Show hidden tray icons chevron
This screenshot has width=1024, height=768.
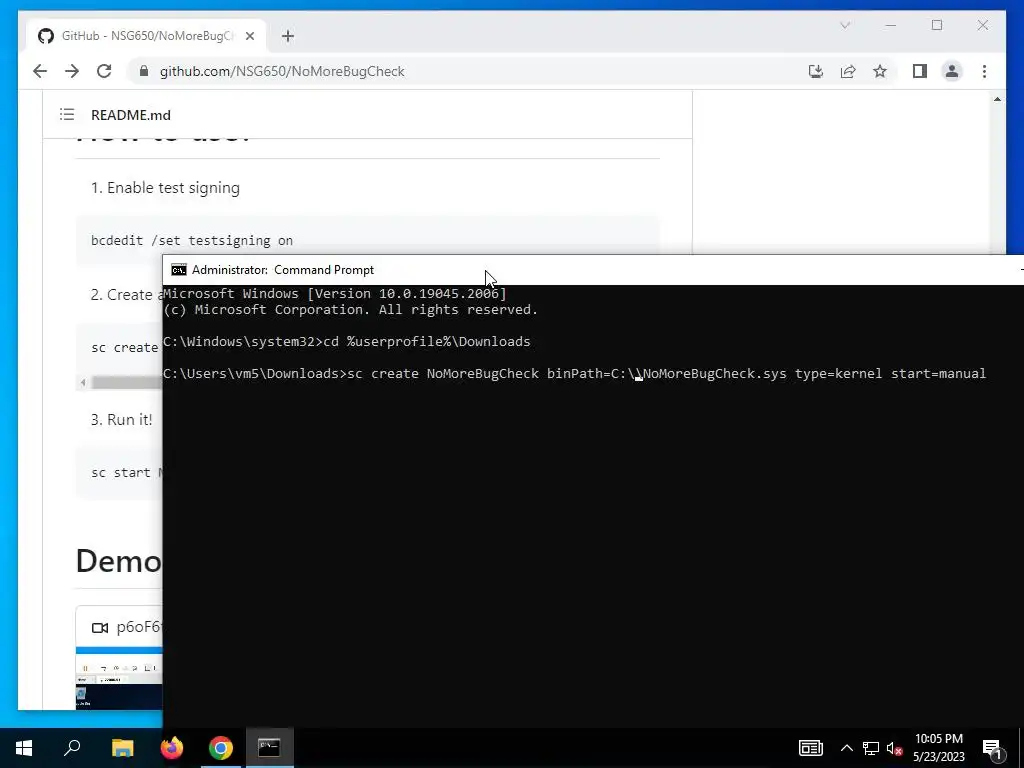pyautogui.click(x=846, y=748)
